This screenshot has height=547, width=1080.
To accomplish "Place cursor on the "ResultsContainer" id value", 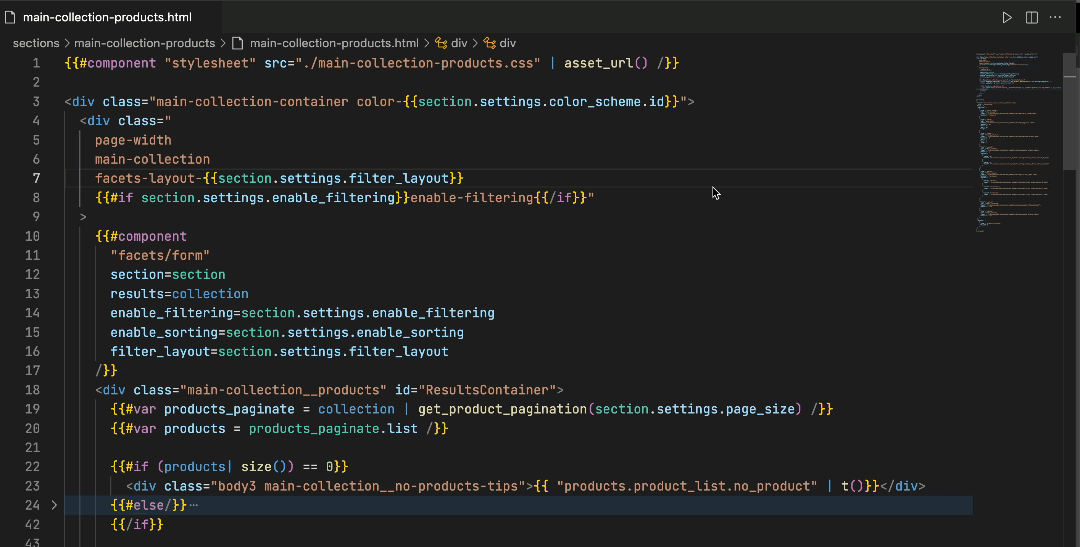I will click(x=489, y=390).
